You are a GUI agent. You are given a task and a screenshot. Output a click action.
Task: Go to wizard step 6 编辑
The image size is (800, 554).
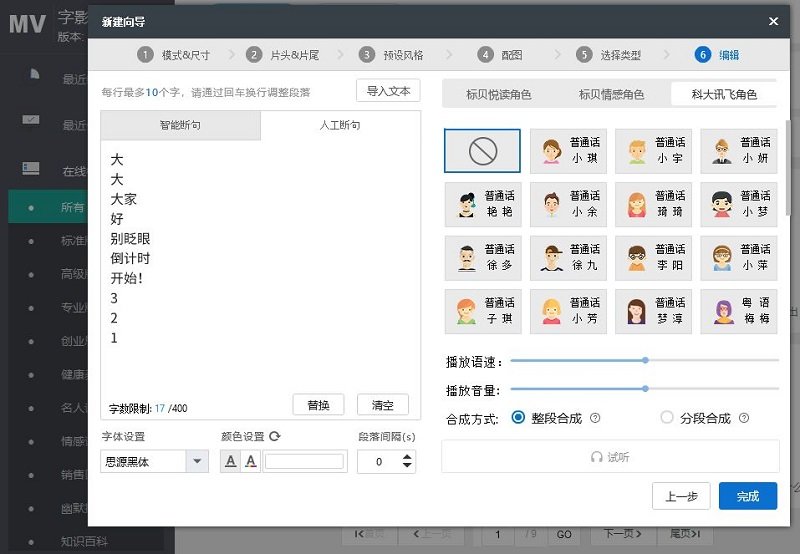click(717, 55)
